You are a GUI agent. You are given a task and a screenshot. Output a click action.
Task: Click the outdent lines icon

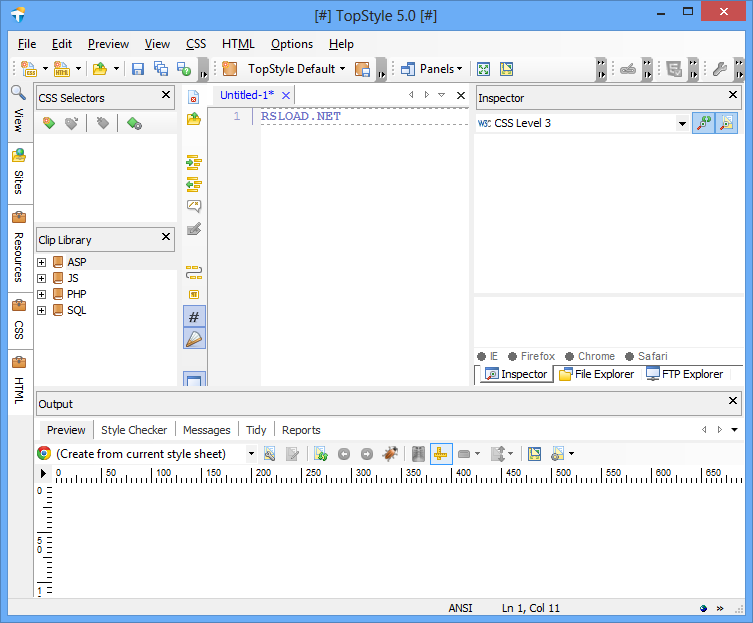click(x=194, y=184)
